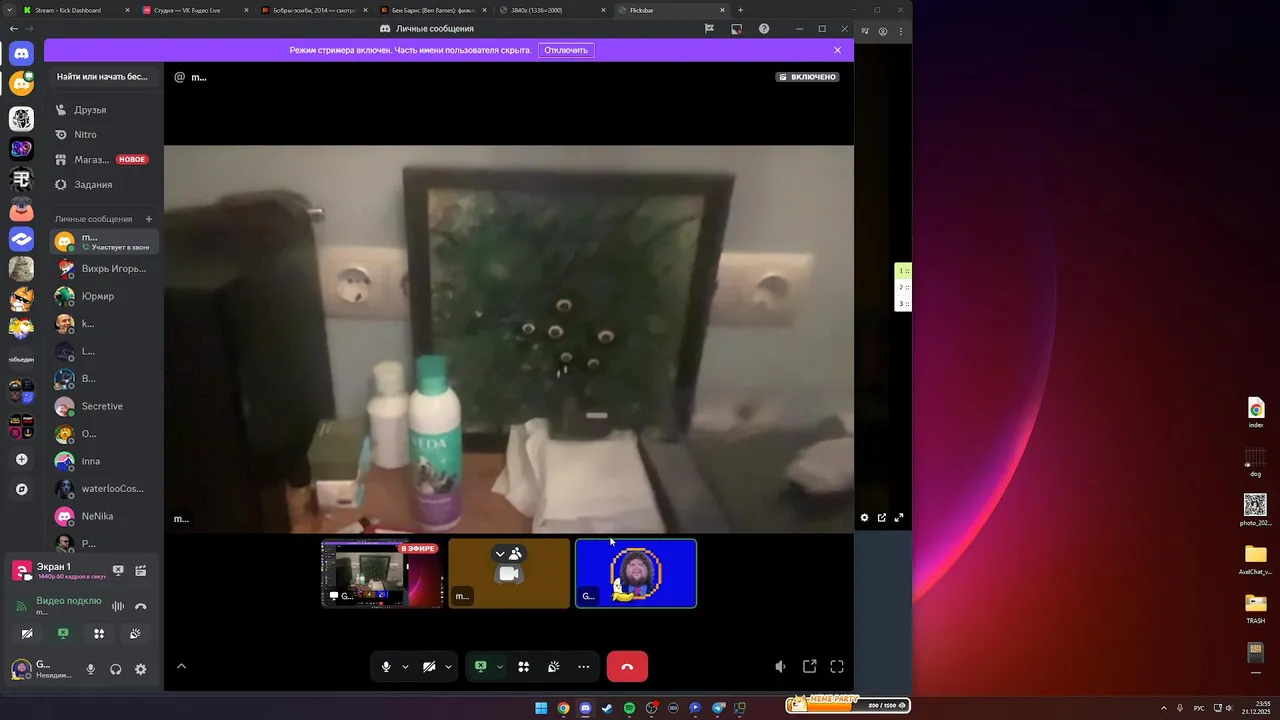Open Spotify from the Windows taskbar

[629, 708]
